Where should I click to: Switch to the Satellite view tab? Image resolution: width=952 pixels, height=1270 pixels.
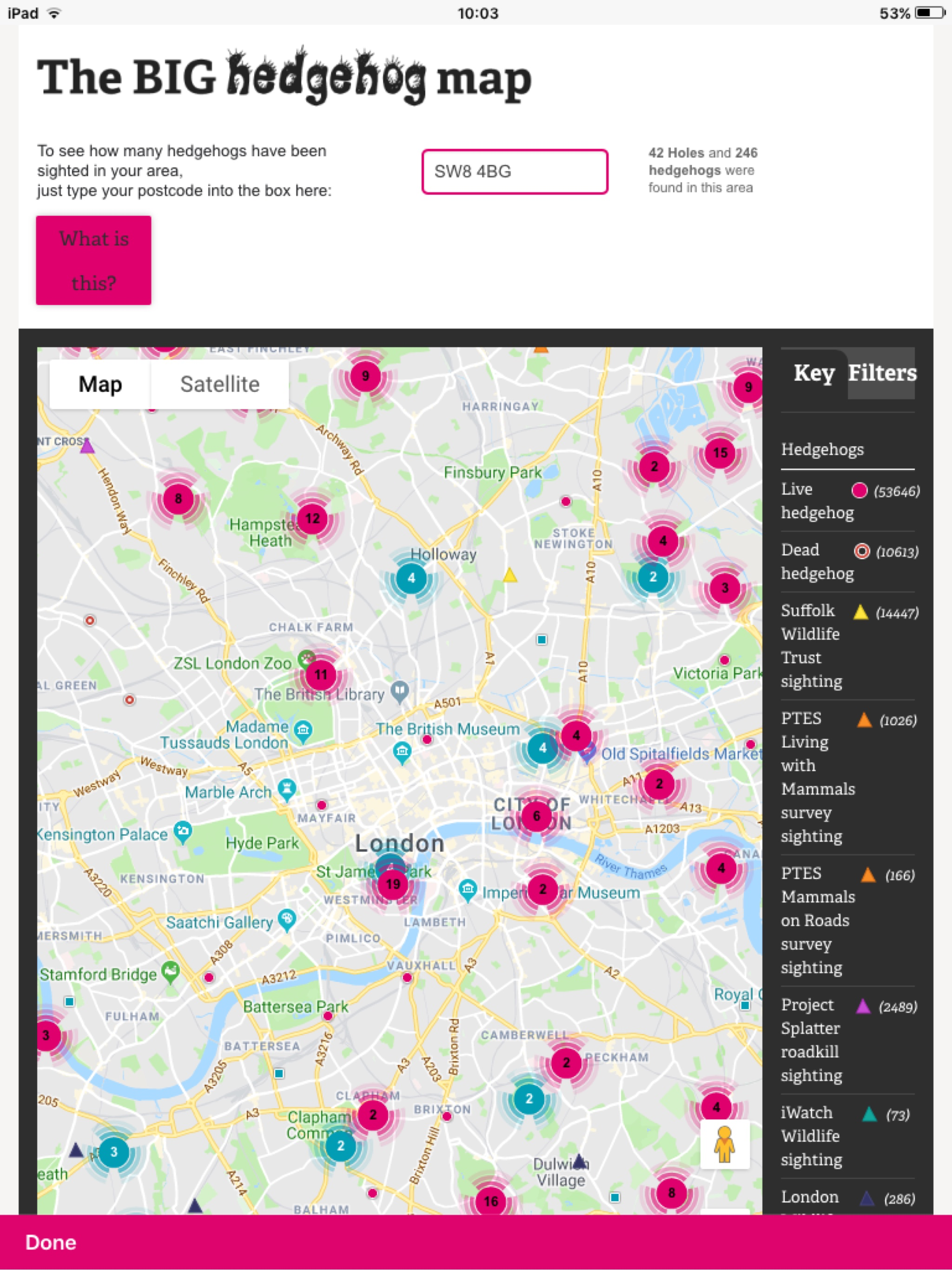(x=220, y=384)
